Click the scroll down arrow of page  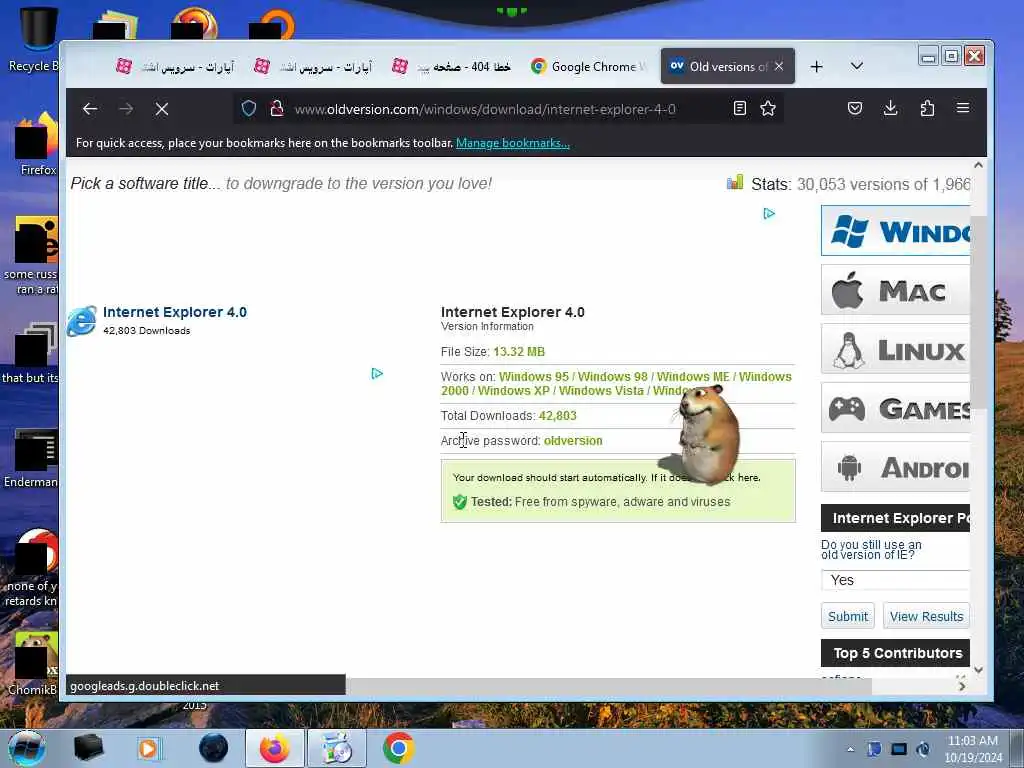tap(978, 669)
